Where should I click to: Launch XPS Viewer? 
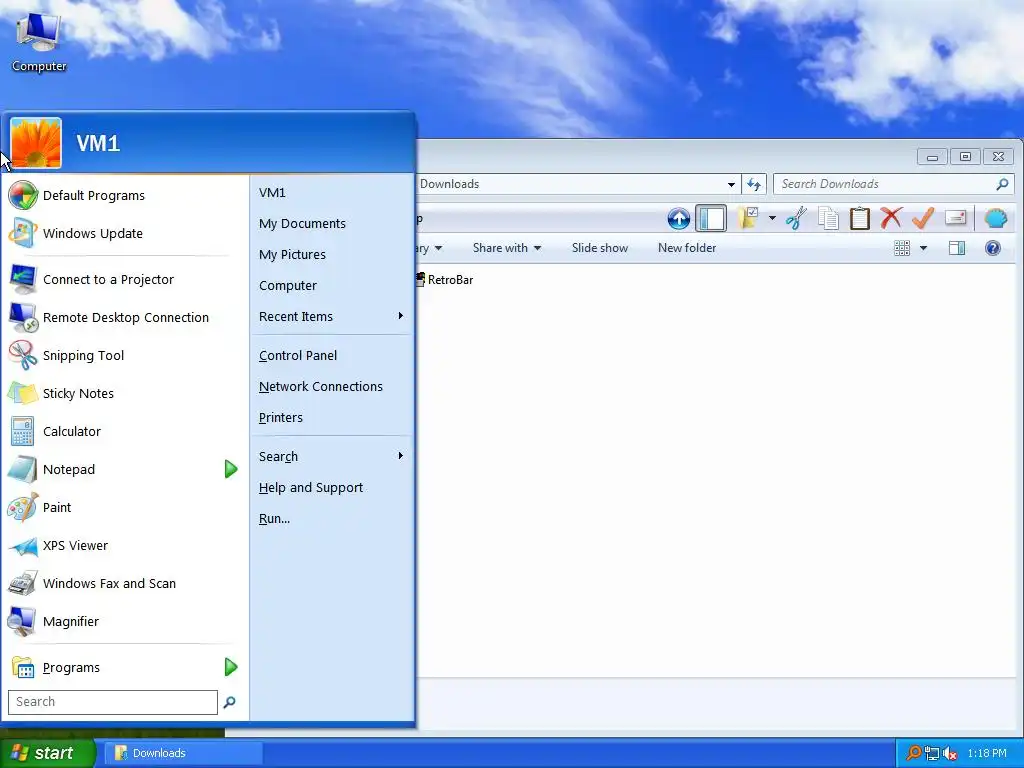click(x=122, y=545)
